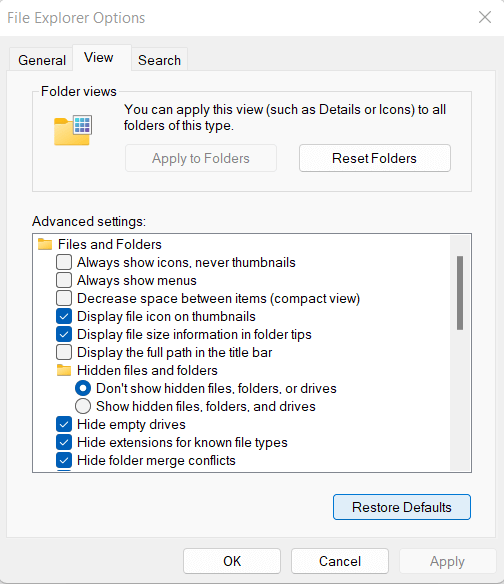Switch to the General tab
The height and width of the screenshot is (584, 504).
coord(42,60)
